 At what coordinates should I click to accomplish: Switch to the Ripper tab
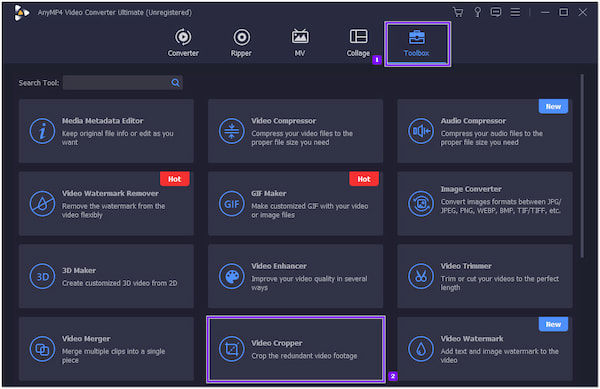coord(241,43)
